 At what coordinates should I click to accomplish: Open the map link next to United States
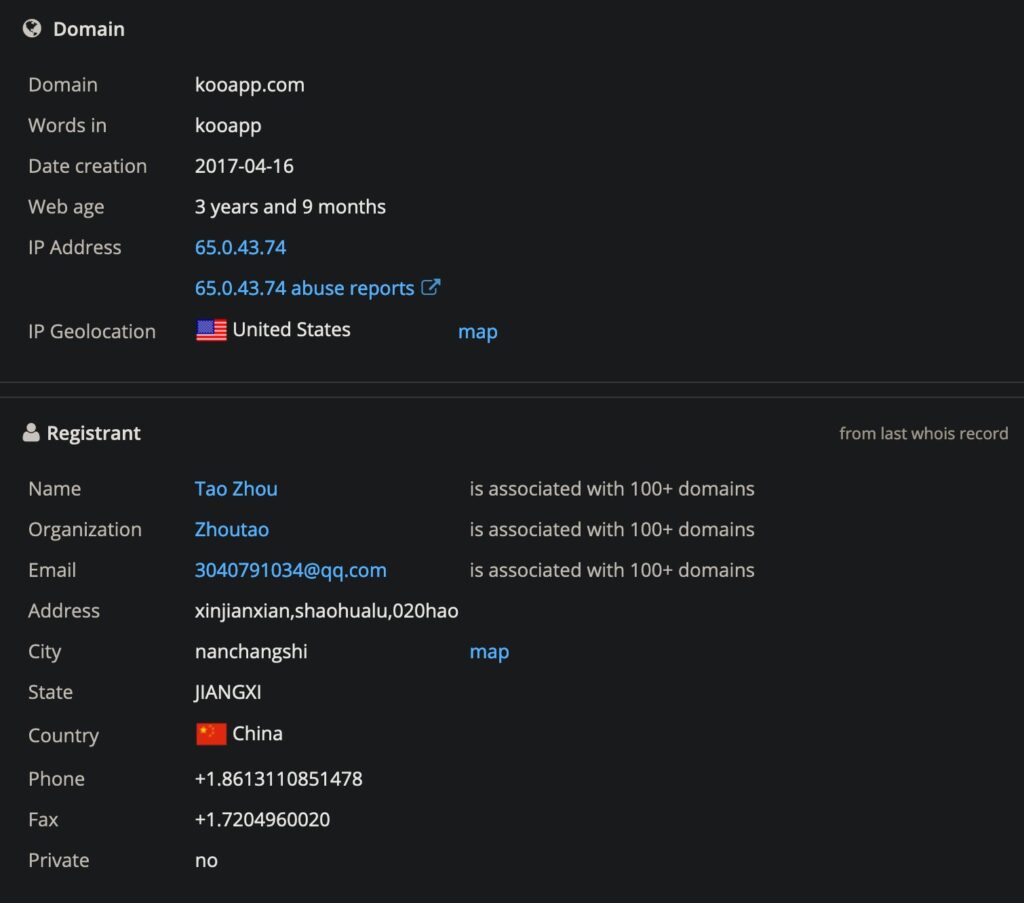(x=477, y=332)
